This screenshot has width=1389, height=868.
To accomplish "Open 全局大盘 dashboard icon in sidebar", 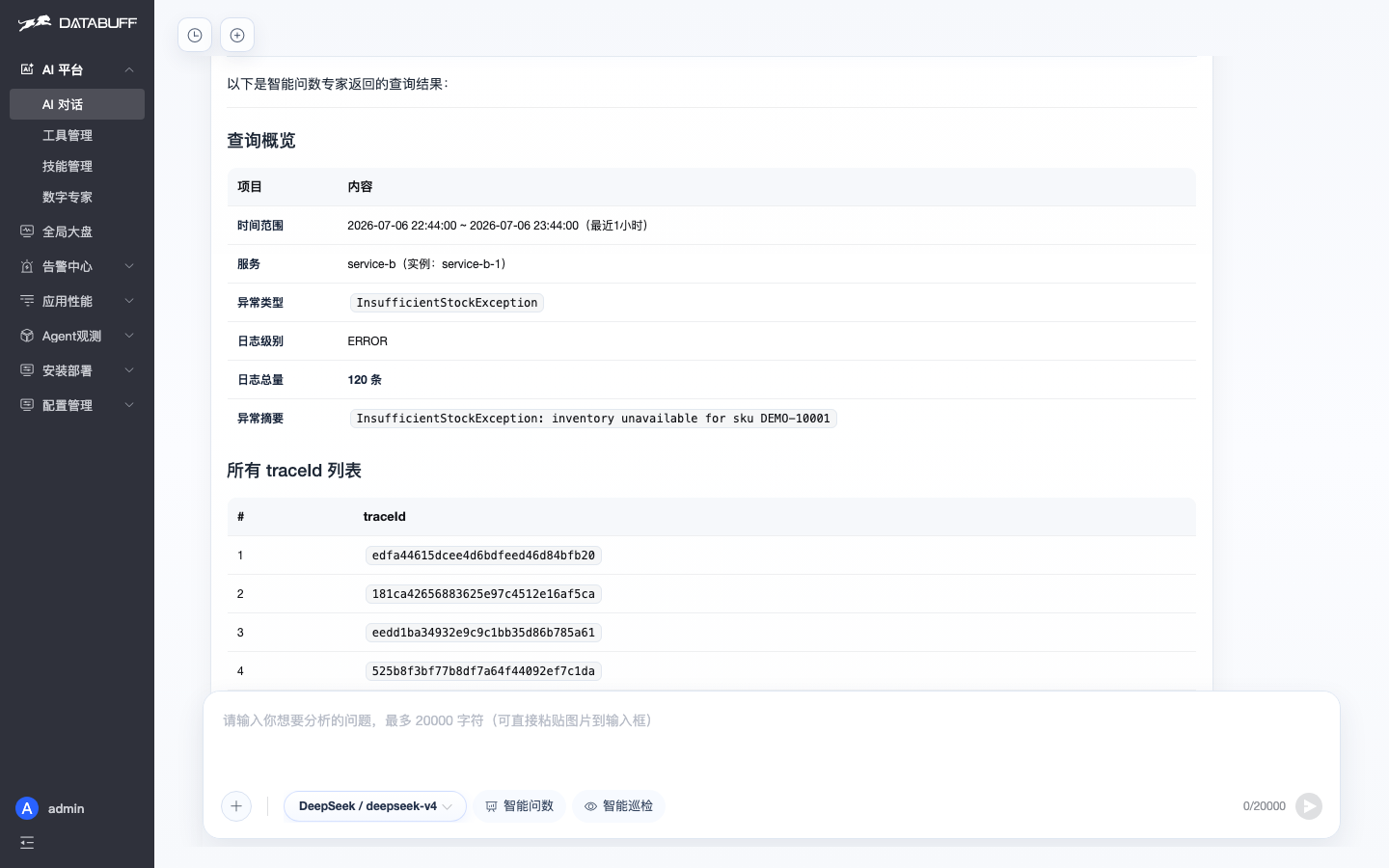I will point(27,231).
